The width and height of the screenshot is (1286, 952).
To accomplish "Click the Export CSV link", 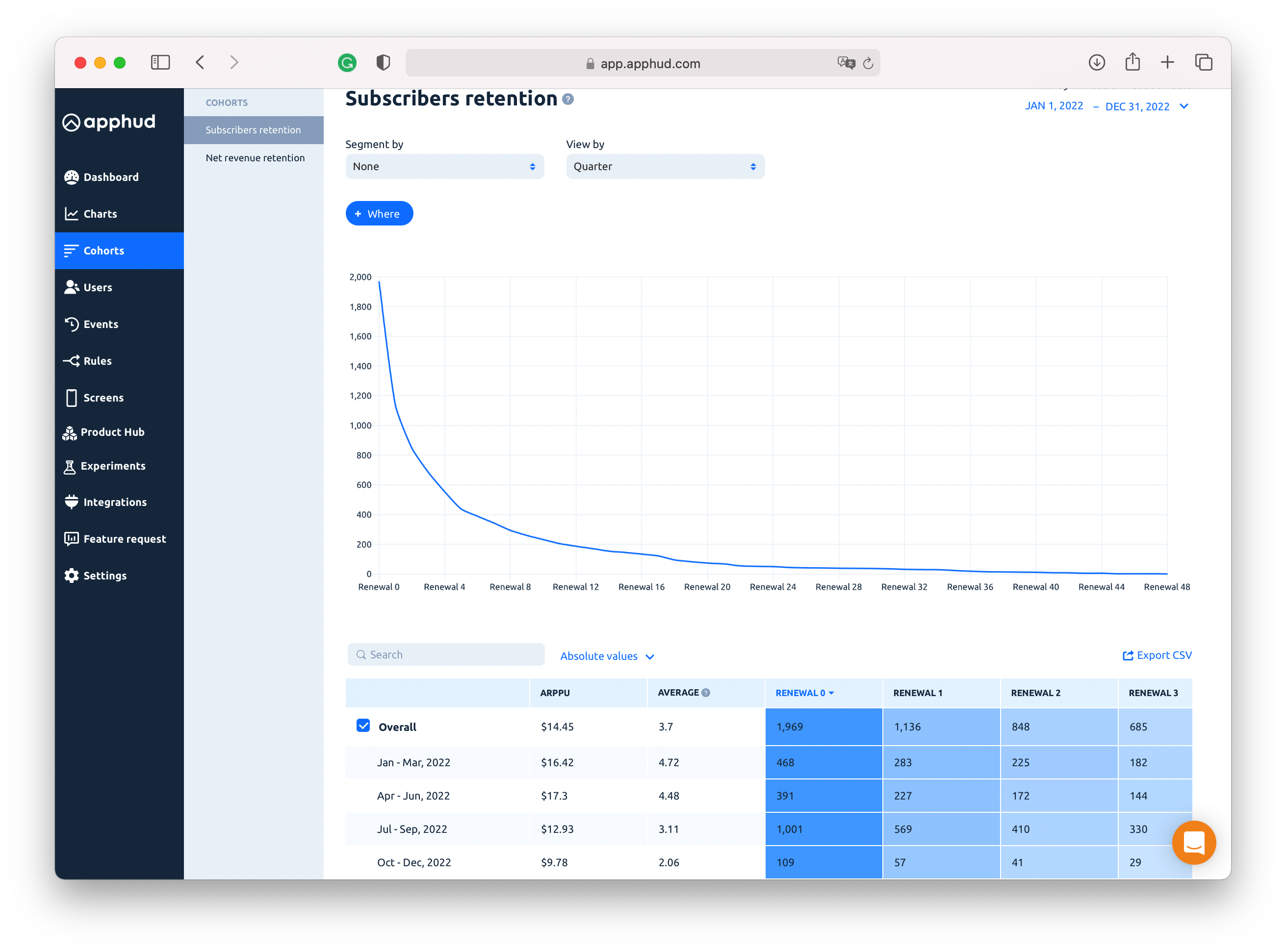I will tap(1157, 655).
